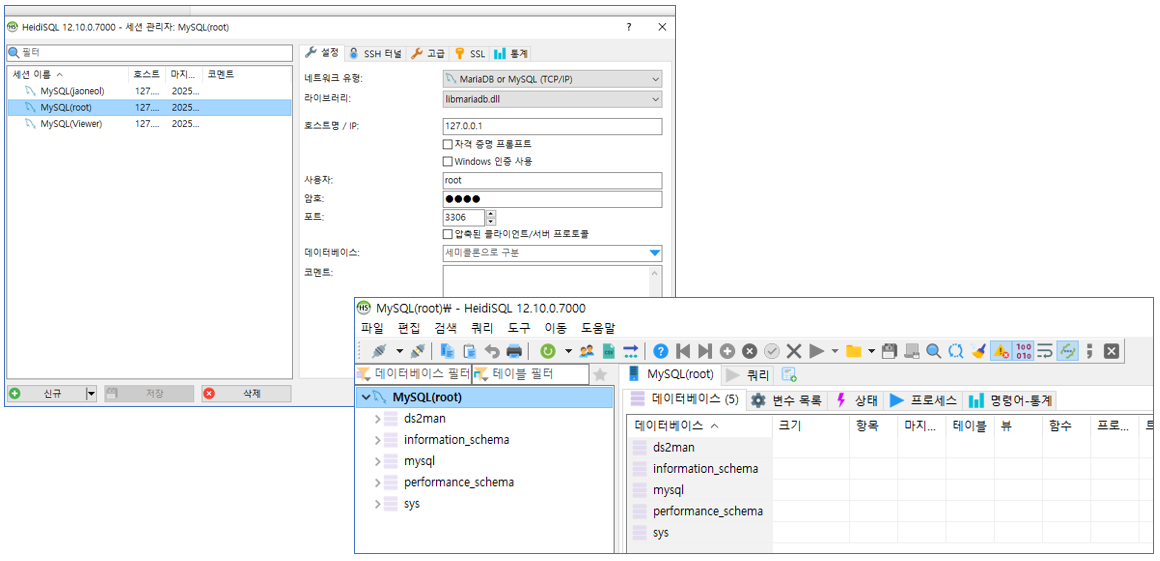Expand the information_schema tree node
1160x561 pixels.
click(377, 440)
